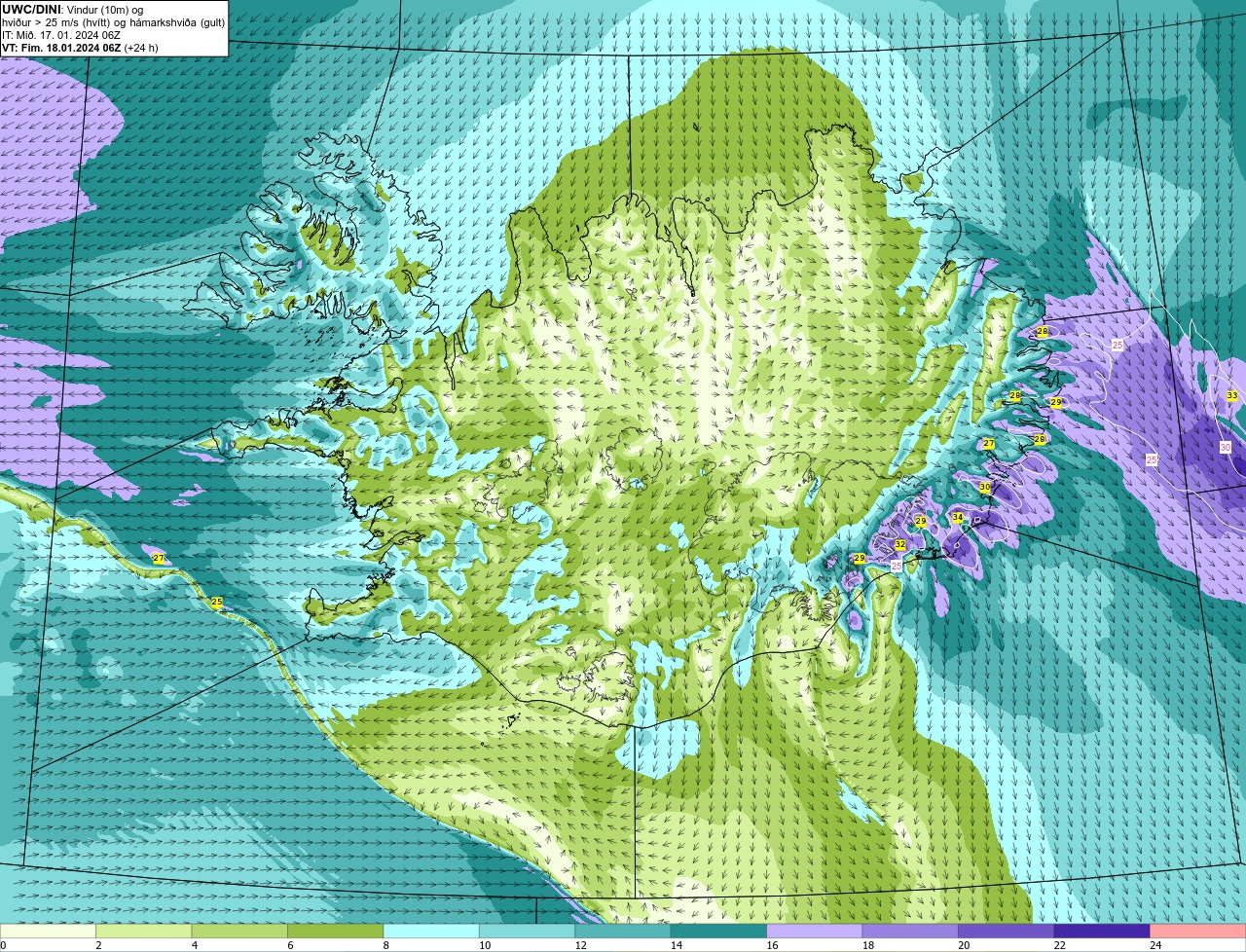
Task: Click the white 30 gust contour label
Action: coord(1226,447)
